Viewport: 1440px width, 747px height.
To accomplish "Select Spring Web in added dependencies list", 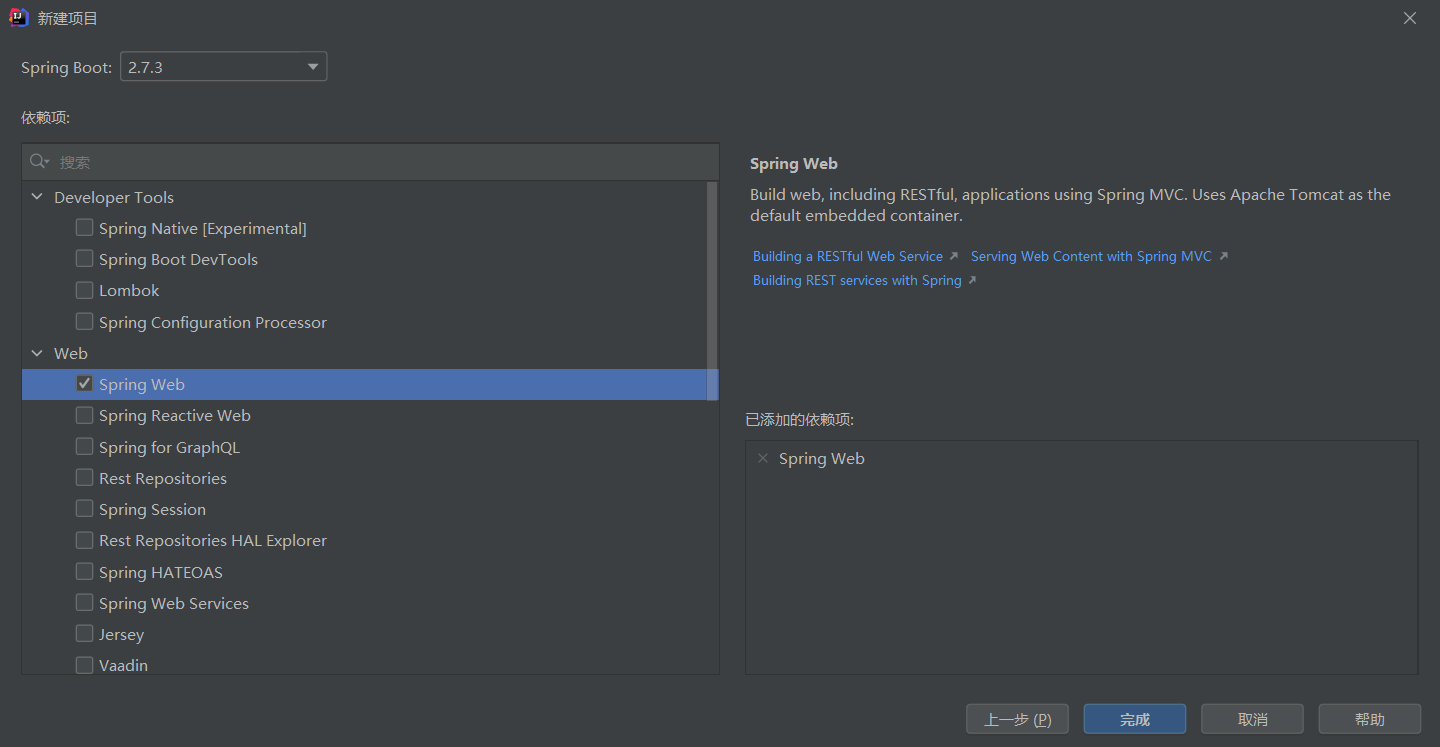I will [822, 458].
